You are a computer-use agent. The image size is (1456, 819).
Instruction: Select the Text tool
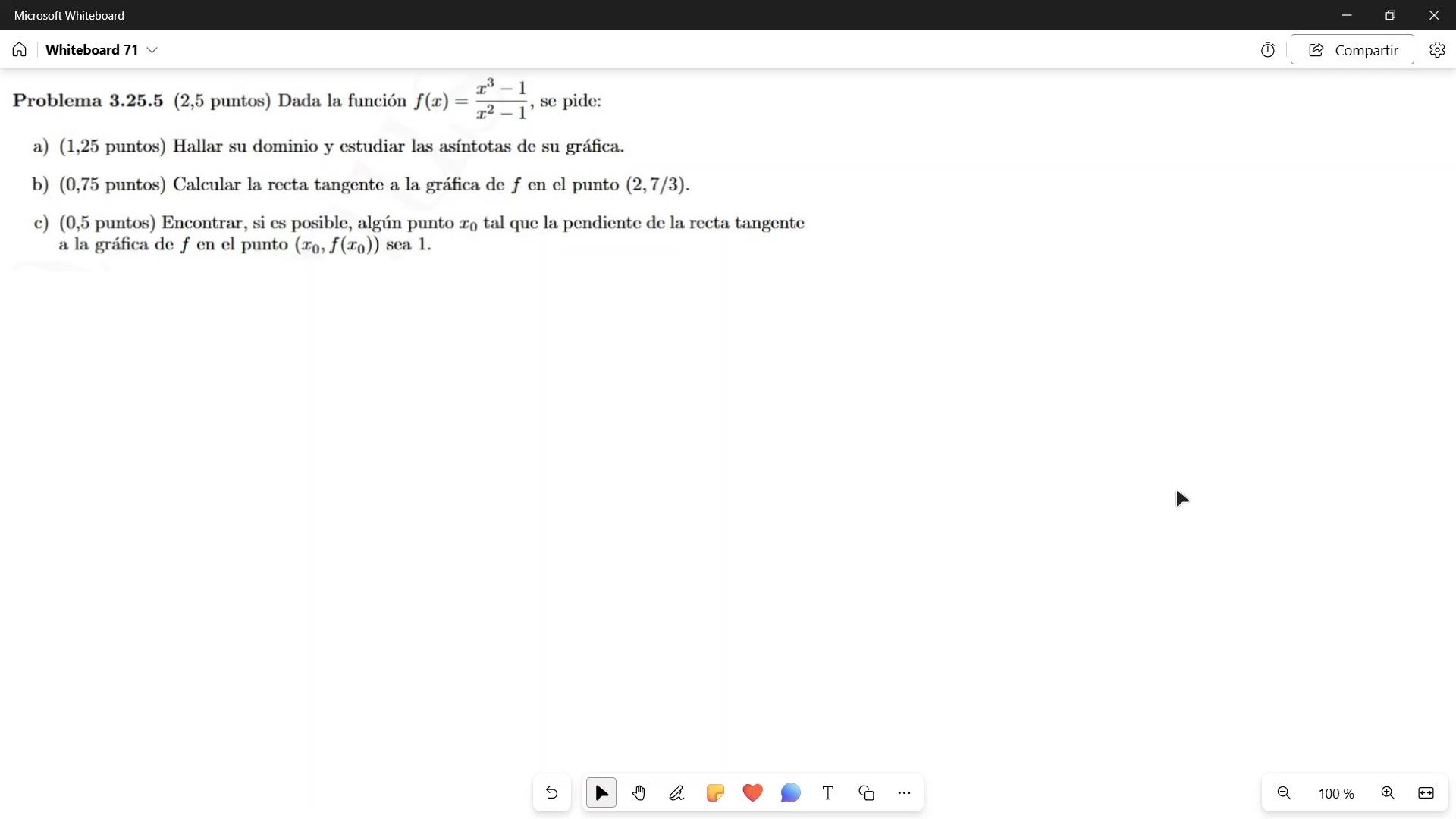point(828,793)
